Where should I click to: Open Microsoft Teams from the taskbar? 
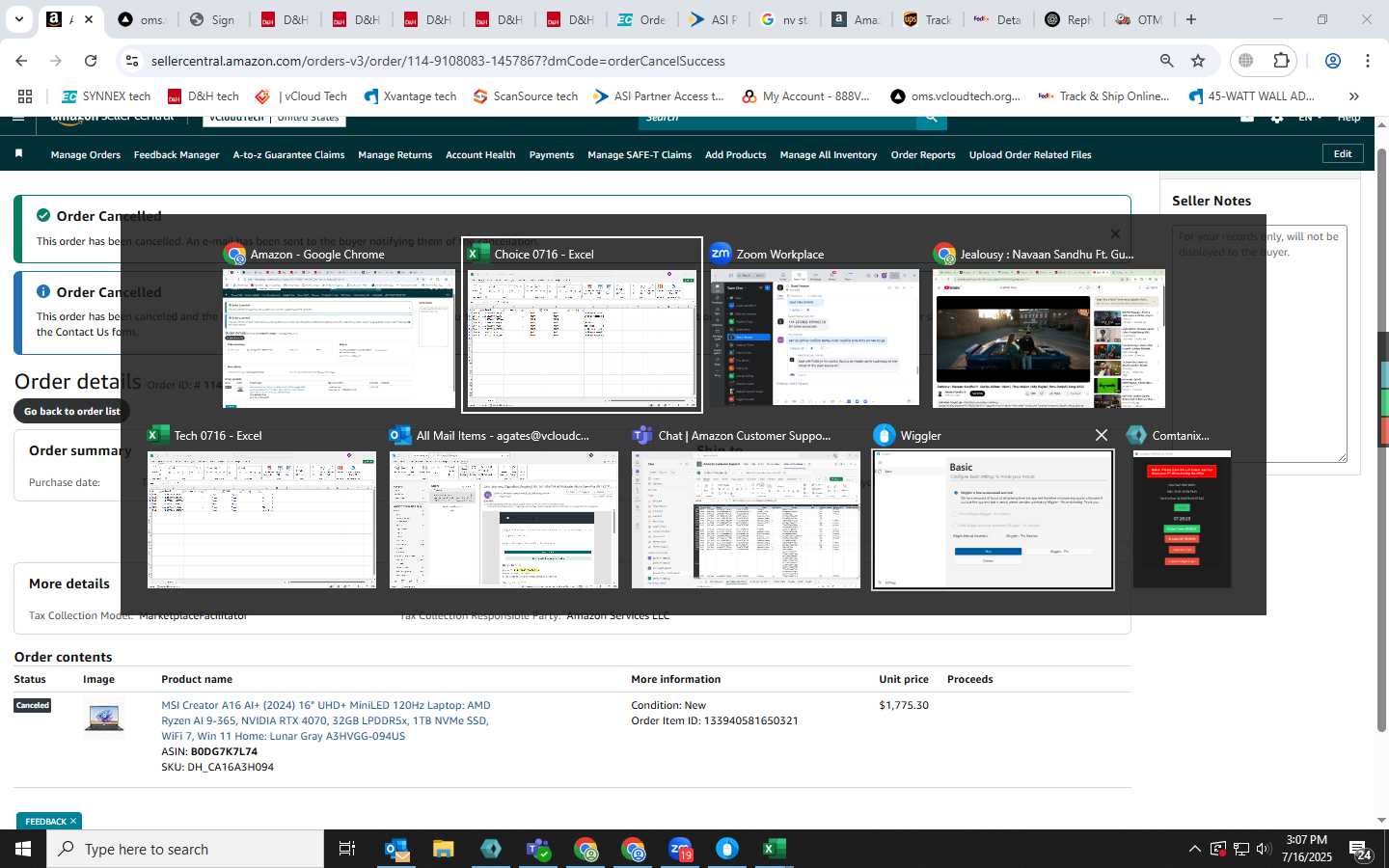(538, 849)
